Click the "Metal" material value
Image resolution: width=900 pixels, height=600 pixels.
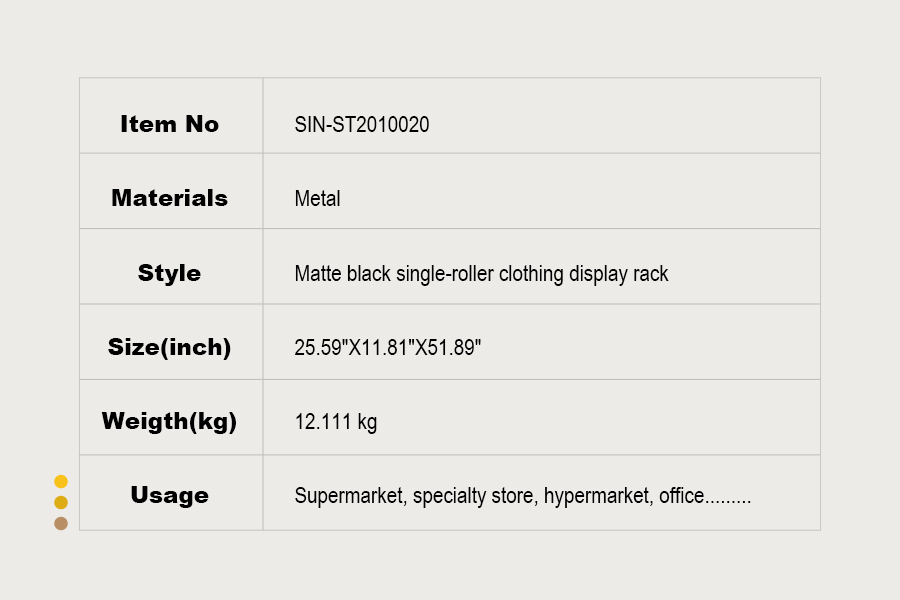tap(317, 199)
